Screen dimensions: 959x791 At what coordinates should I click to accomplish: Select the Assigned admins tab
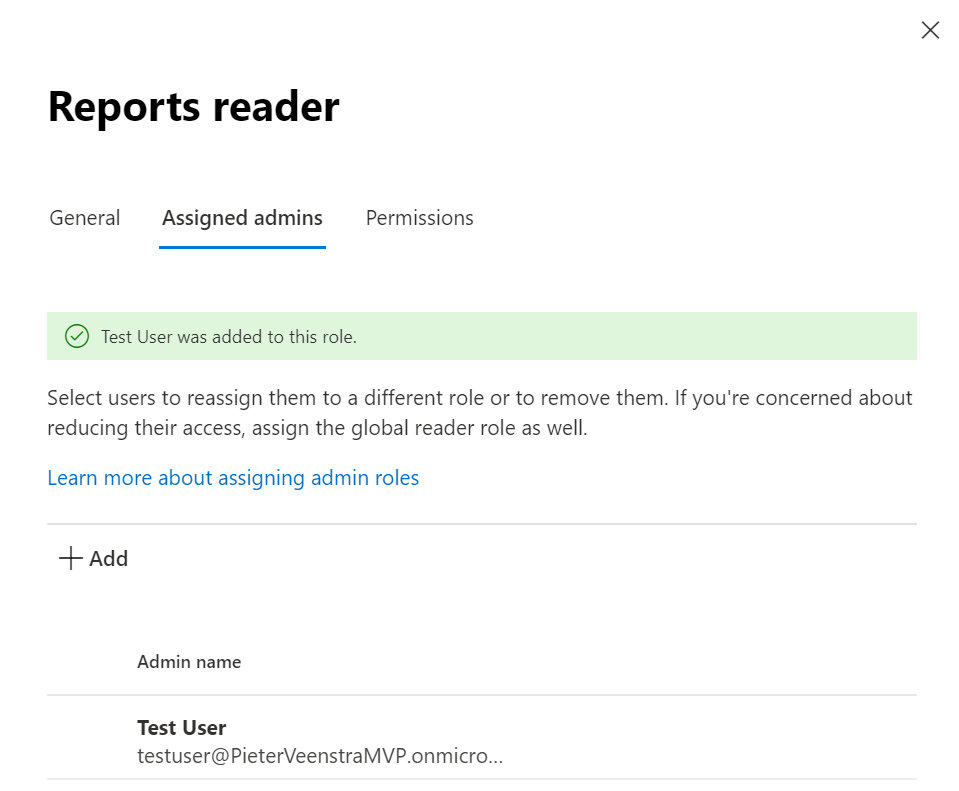point(242,218)
